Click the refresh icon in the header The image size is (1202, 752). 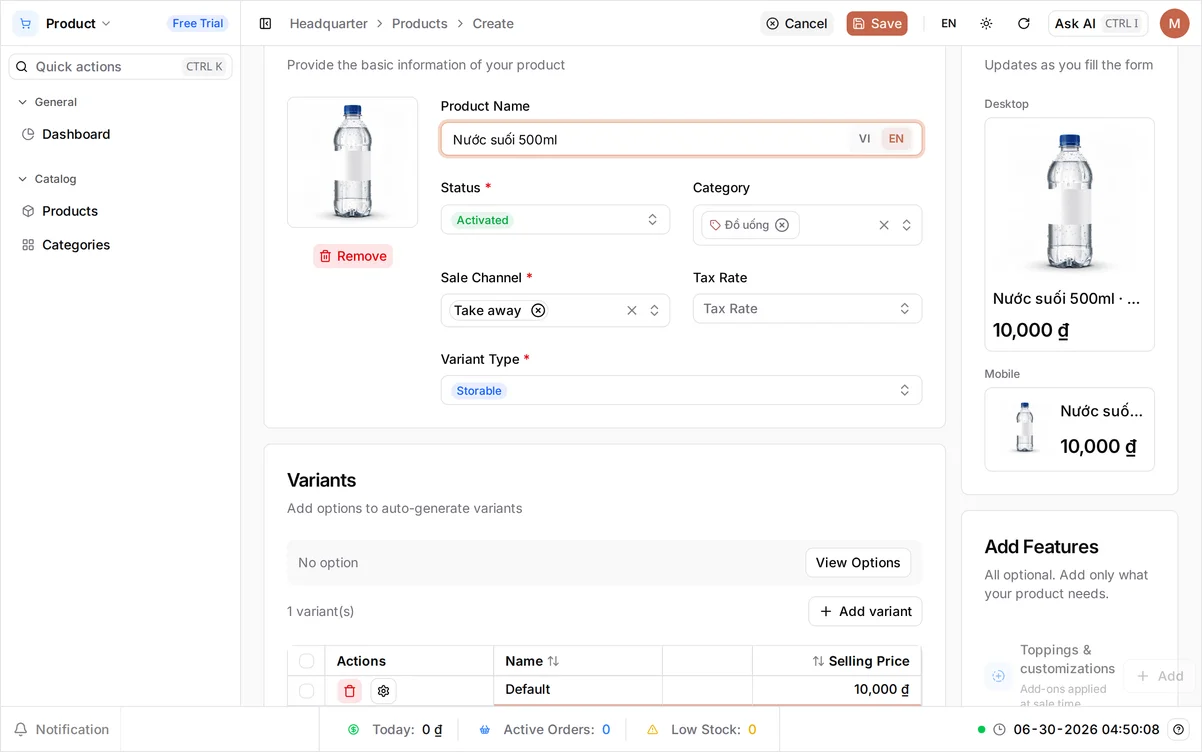[1023, 23]
